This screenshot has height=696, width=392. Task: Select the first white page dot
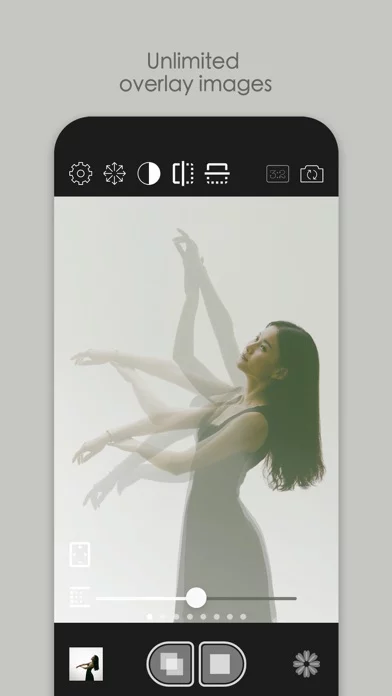(150, 617)
